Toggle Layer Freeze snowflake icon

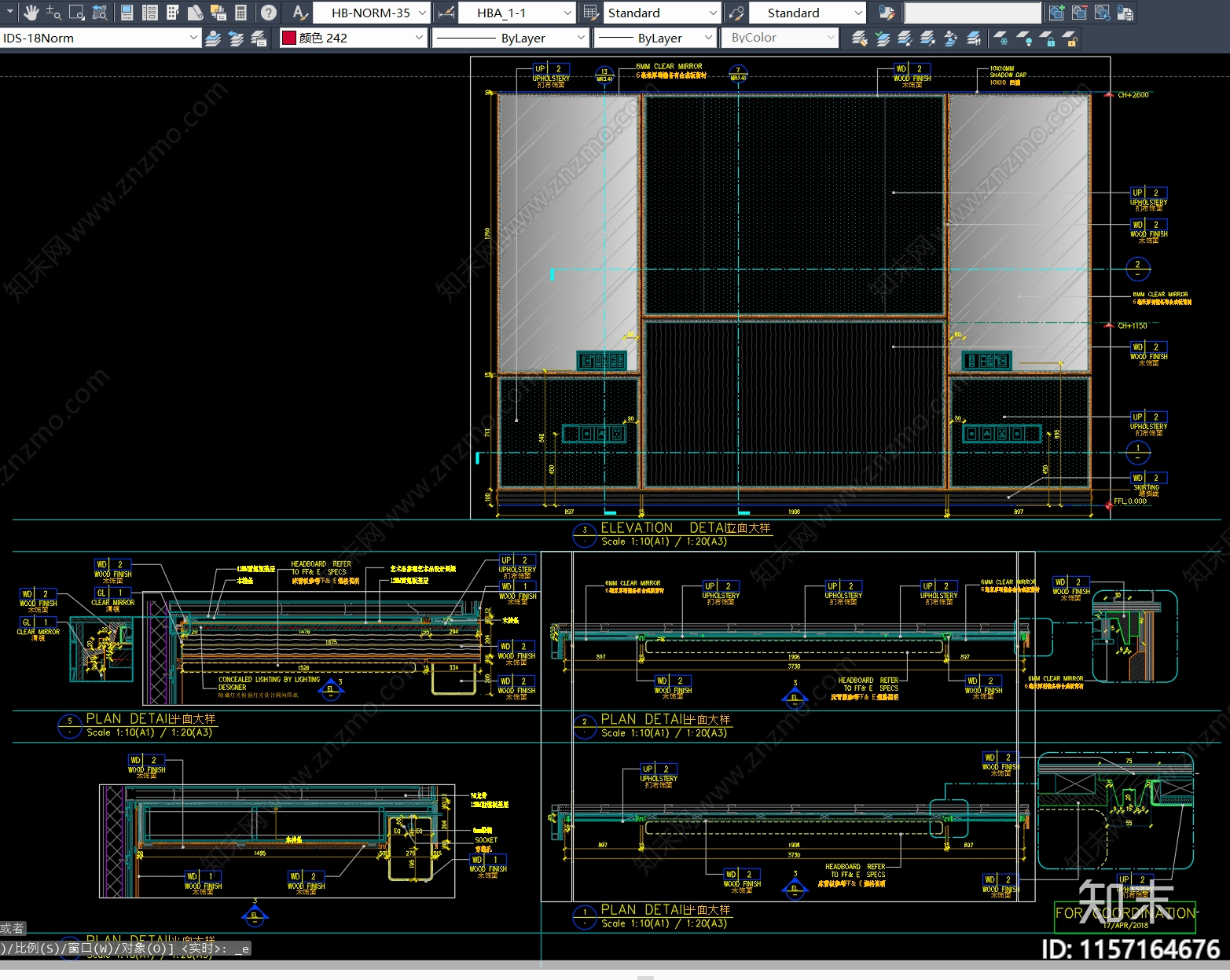(1001, 39)
